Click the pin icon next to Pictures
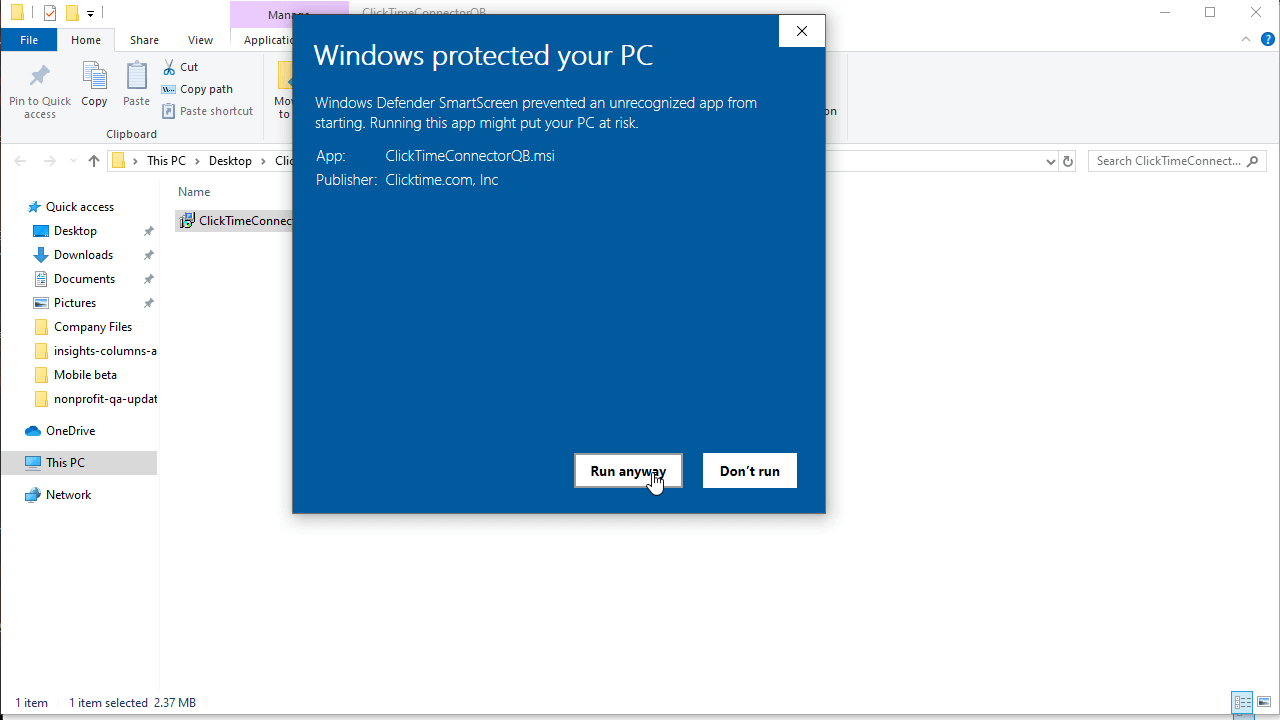The height and width of the screenshot is (720, 1280). click(149, 303)
